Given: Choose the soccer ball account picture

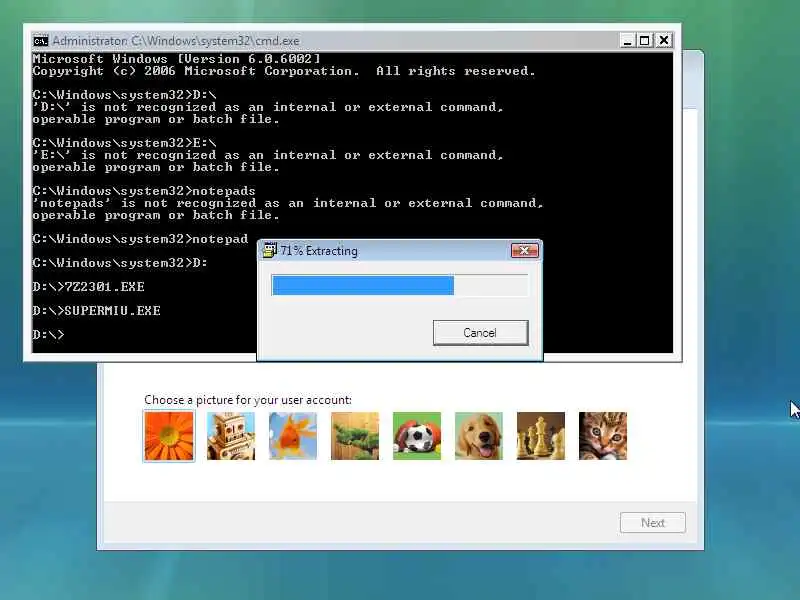Looking at the screenshot, I should click(417, 436).
